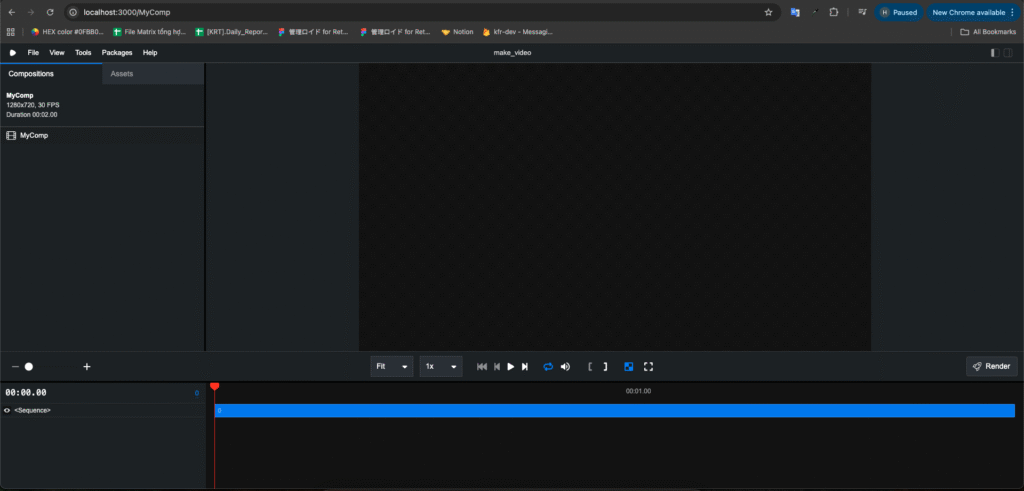
Task: Select MyComp in the compositions list
Action: [34, 135]
